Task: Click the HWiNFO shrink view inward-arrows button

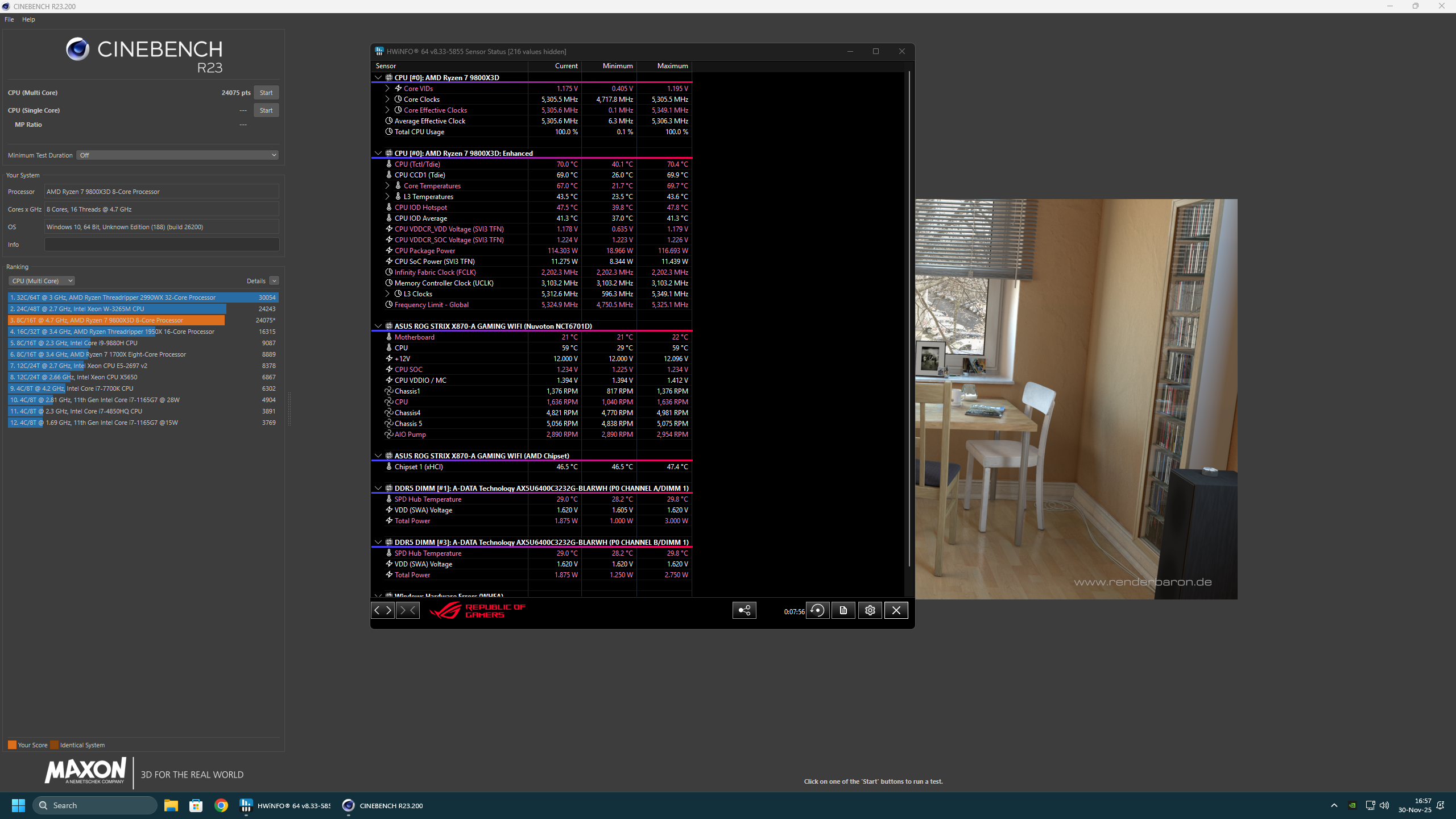Action: 408,610
